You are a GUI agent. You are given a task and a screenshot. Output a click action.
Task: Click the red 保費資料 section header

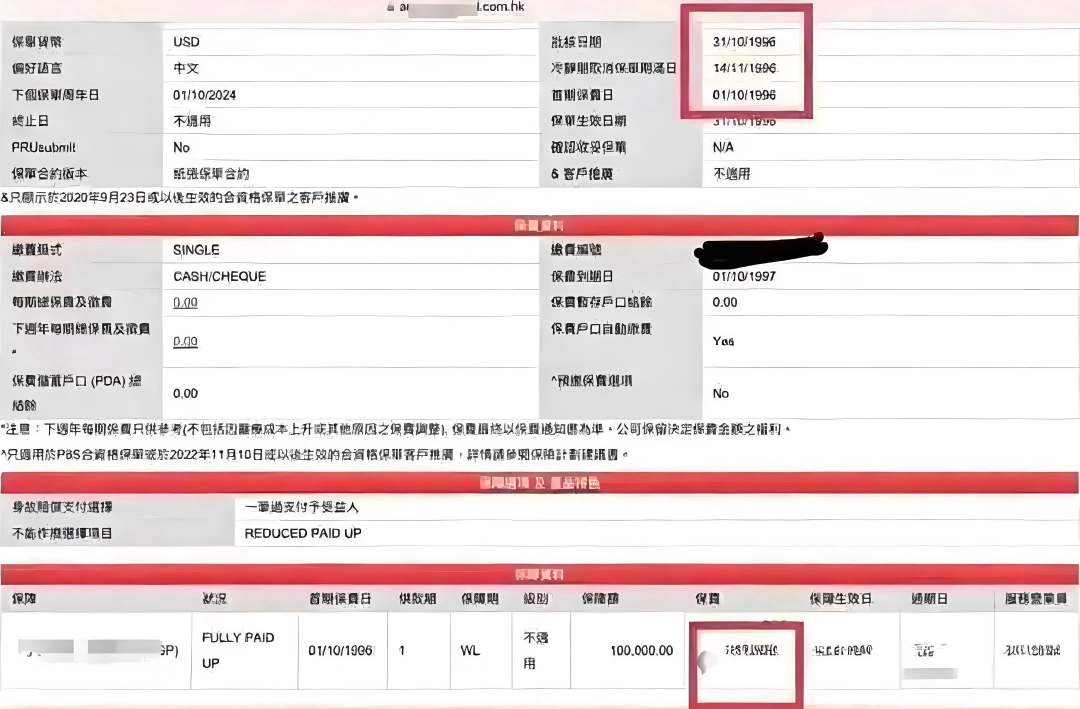pyautogui.click(x=539, y=226)
